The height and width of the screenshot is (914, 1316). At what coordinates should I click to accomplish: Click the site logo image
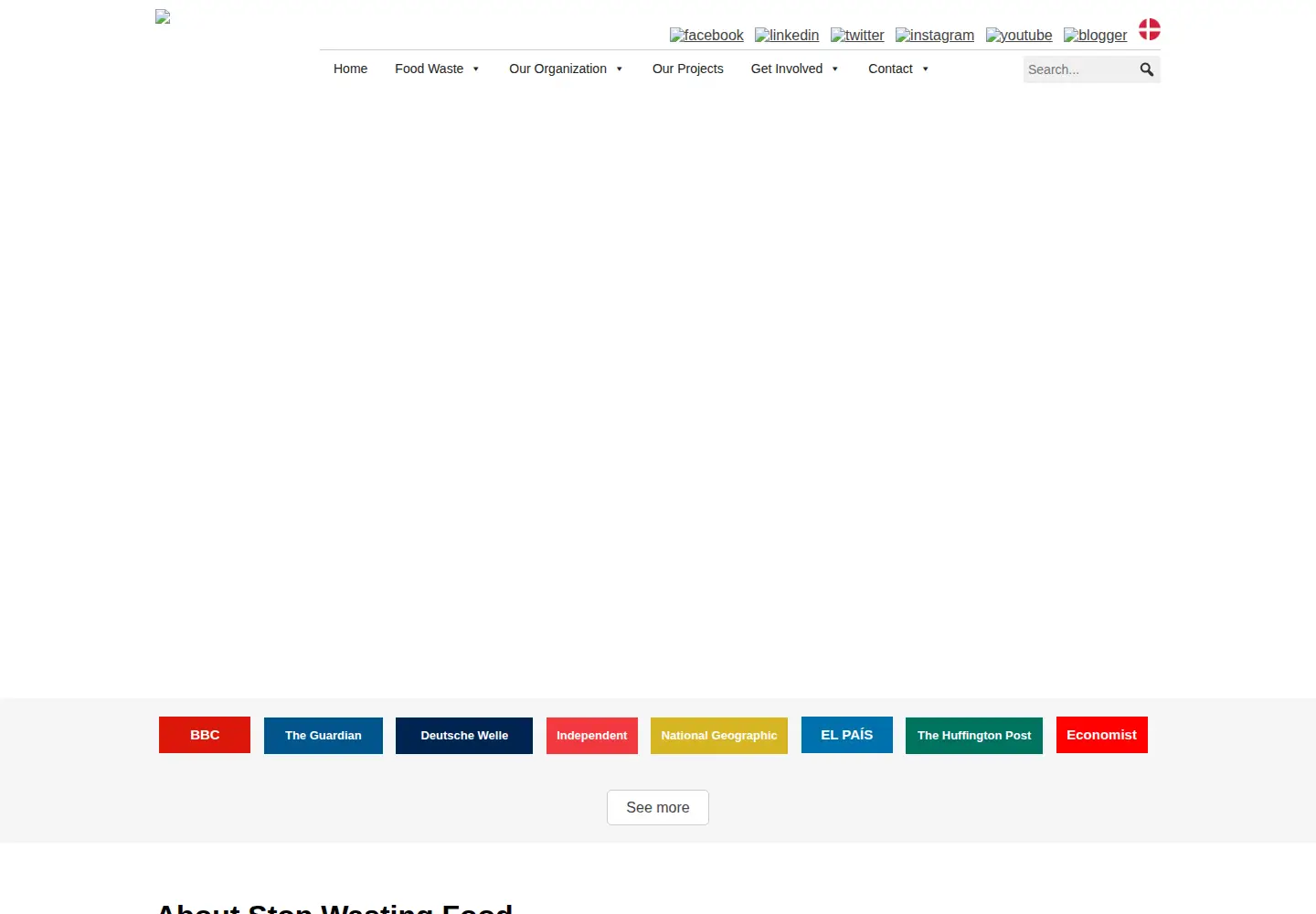[x=163, y=16]
